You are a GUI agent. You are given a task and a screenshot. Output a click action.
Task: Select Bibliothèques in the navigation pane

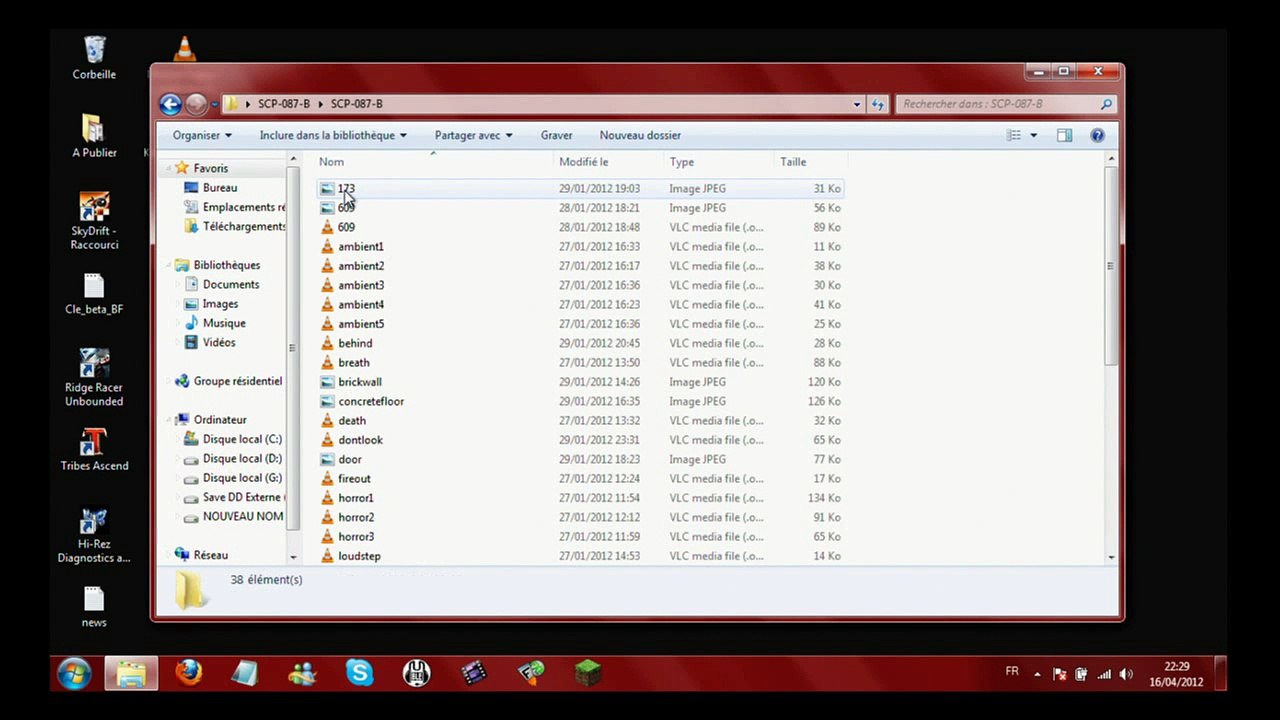tap(227, 265)
